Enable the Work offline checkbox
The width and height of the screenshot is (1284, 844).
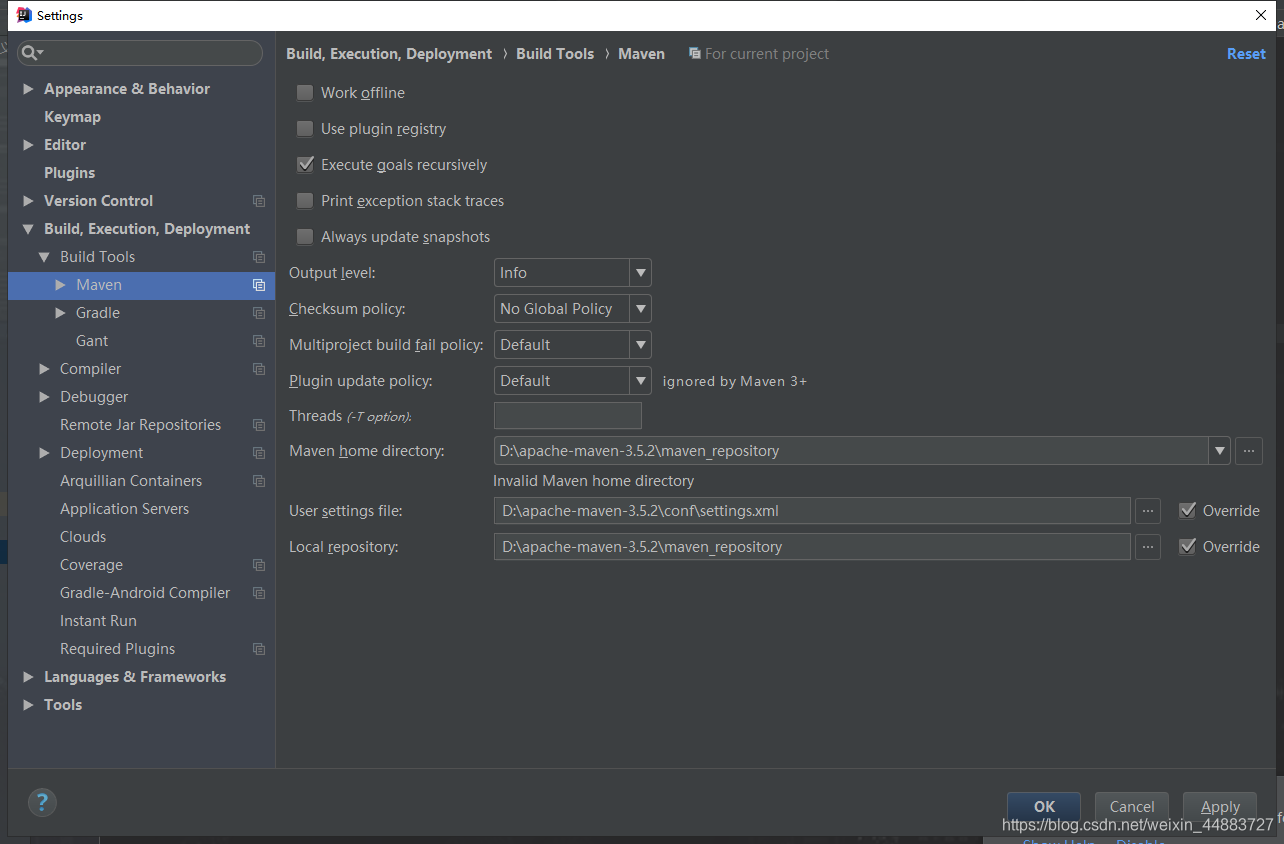click(x=305, y=93)
